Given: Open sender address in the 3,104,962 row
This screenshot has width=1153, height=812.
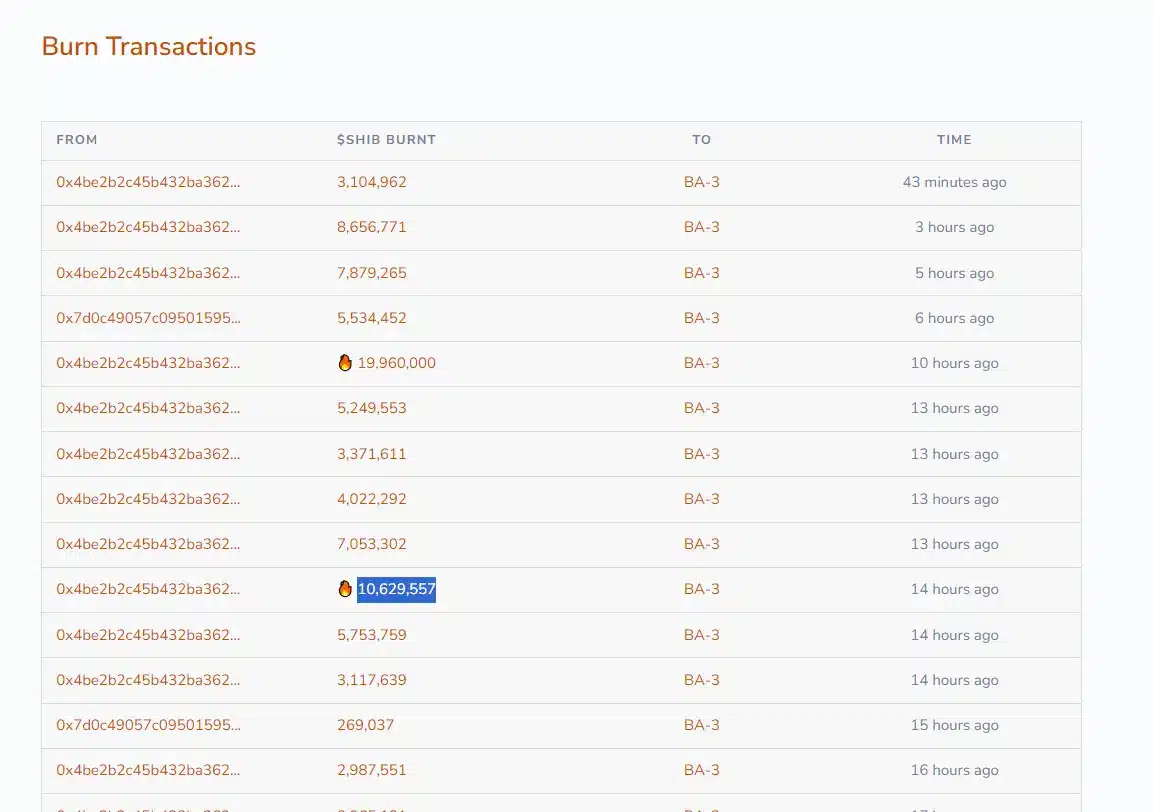Looking at the screenshot, I should coord(148,182).
